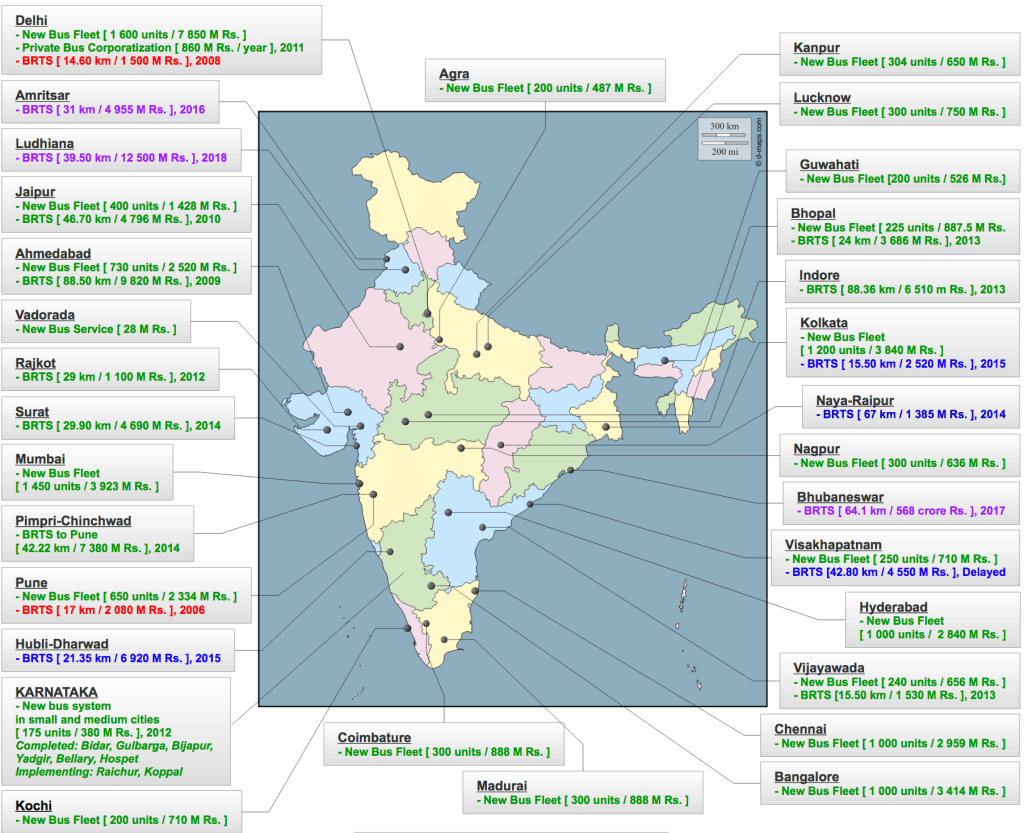Select the Guwahati New Bus Fleet entry
Viewport: 1024px width, 833px height.
[x=903, y=179]
